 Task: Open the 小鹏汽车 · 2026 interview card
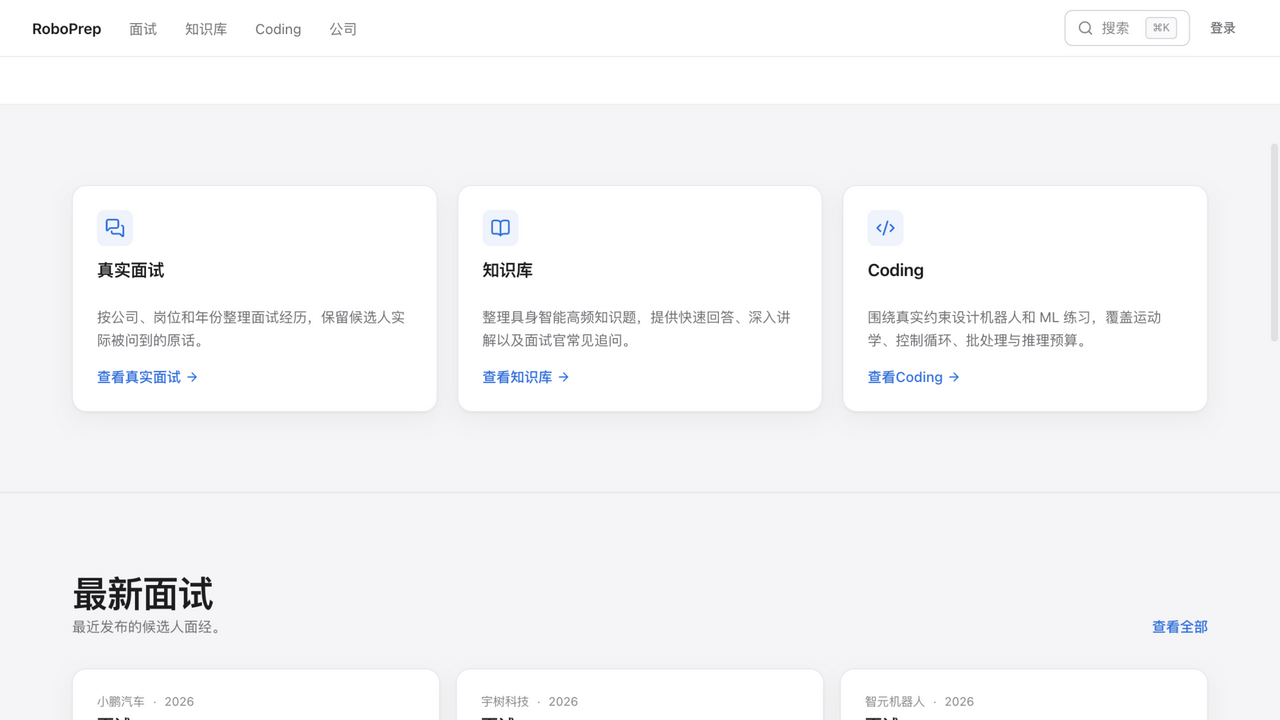[256, 695]
